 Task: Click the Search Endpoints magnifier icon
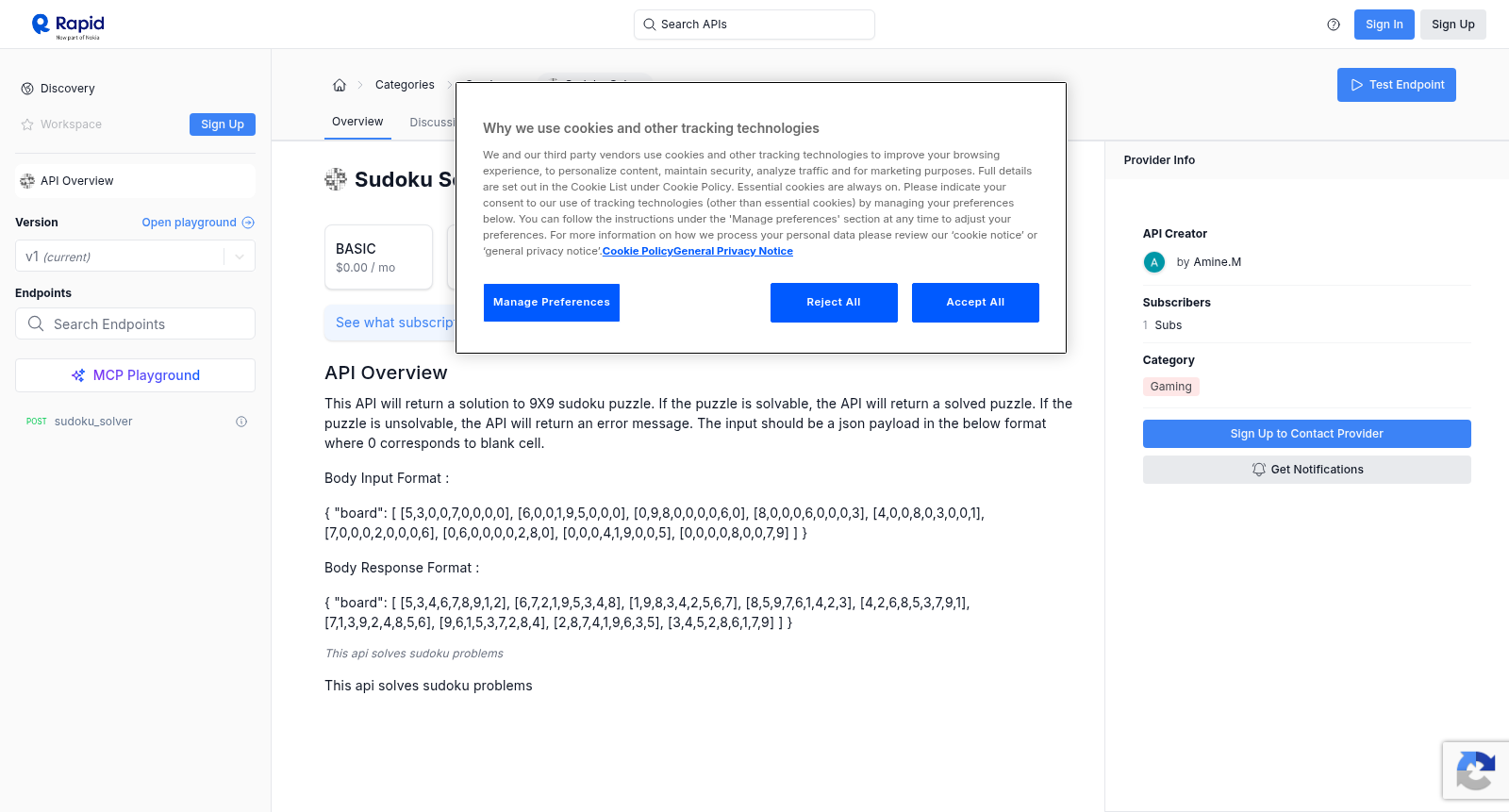pyautogui.click(x=36, y=323)
